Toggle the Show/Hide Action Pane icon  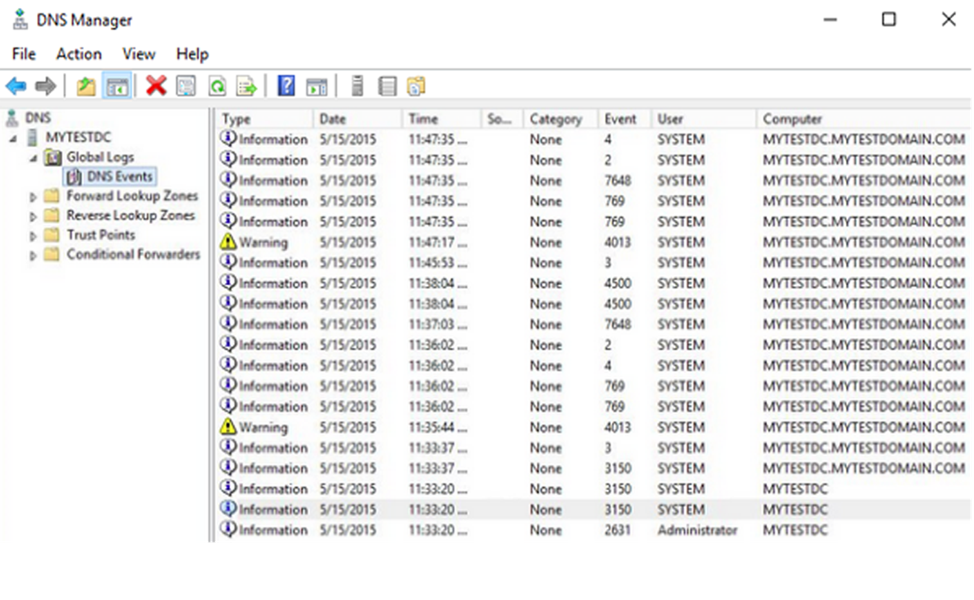317,86
